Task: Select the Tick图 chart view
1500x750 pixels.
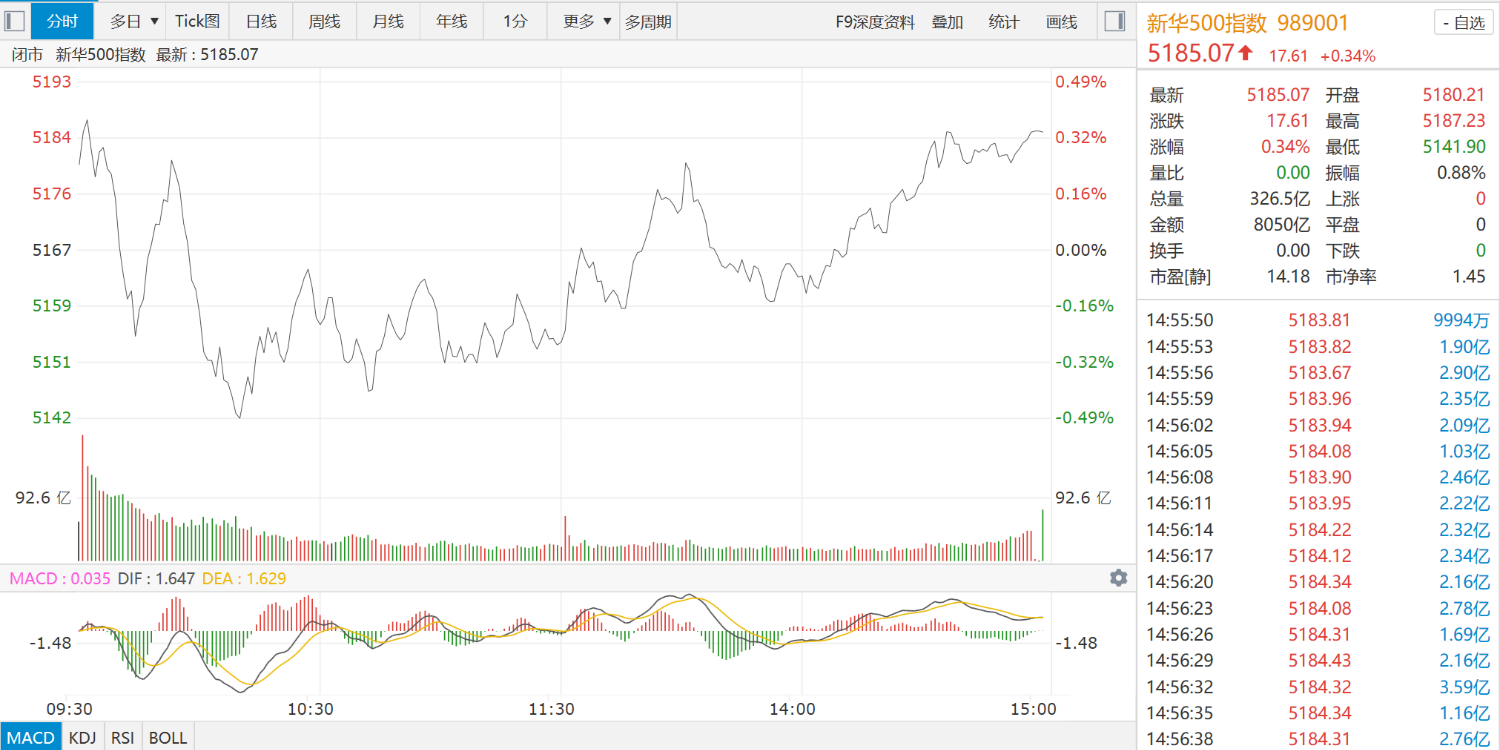Action: pos(197,21)
